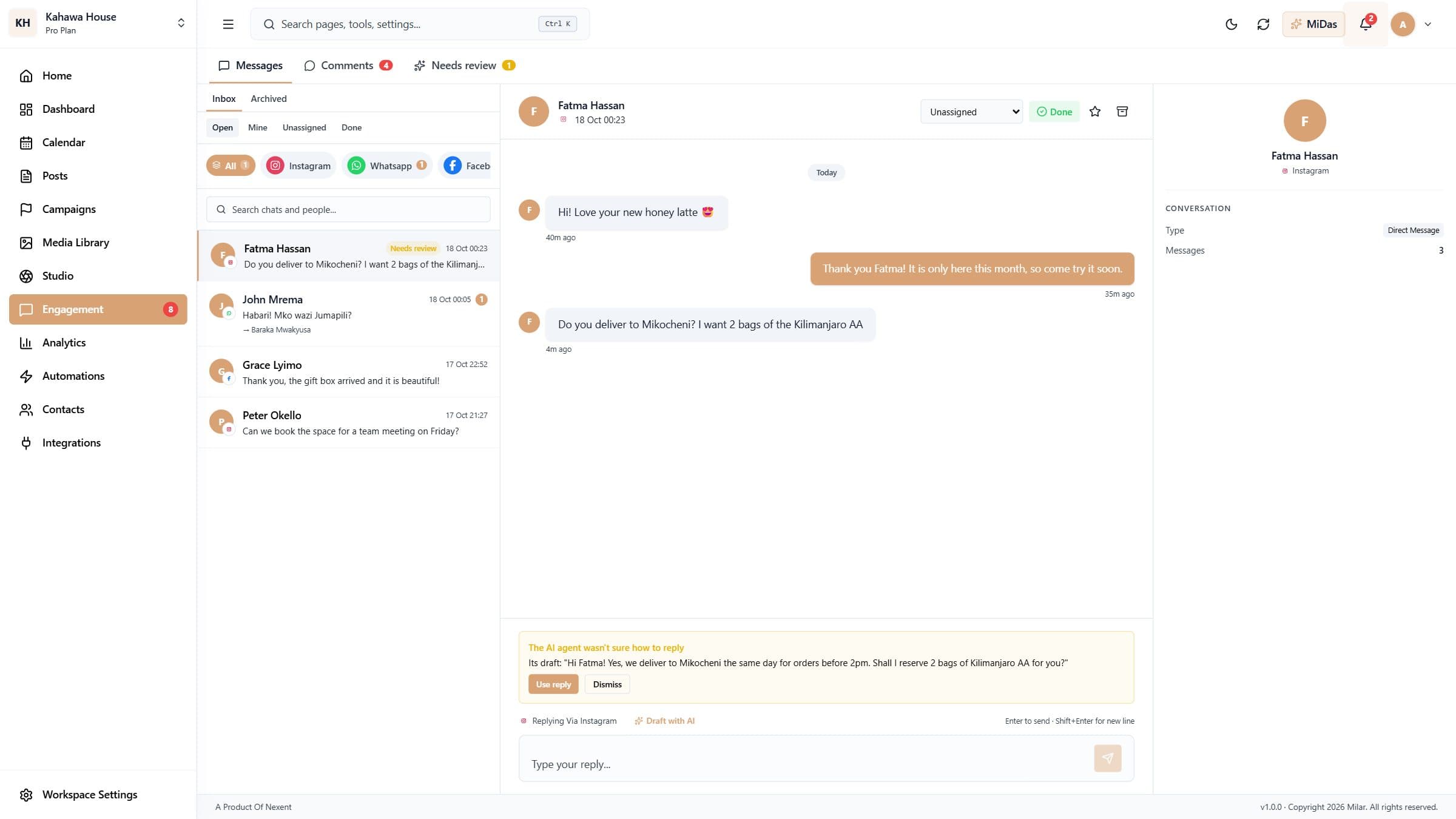Image resolution: width=1456 pixels, height=819 pixels.
Task: Click the honey latte message bubble
Action: click(x=636, y=212)
